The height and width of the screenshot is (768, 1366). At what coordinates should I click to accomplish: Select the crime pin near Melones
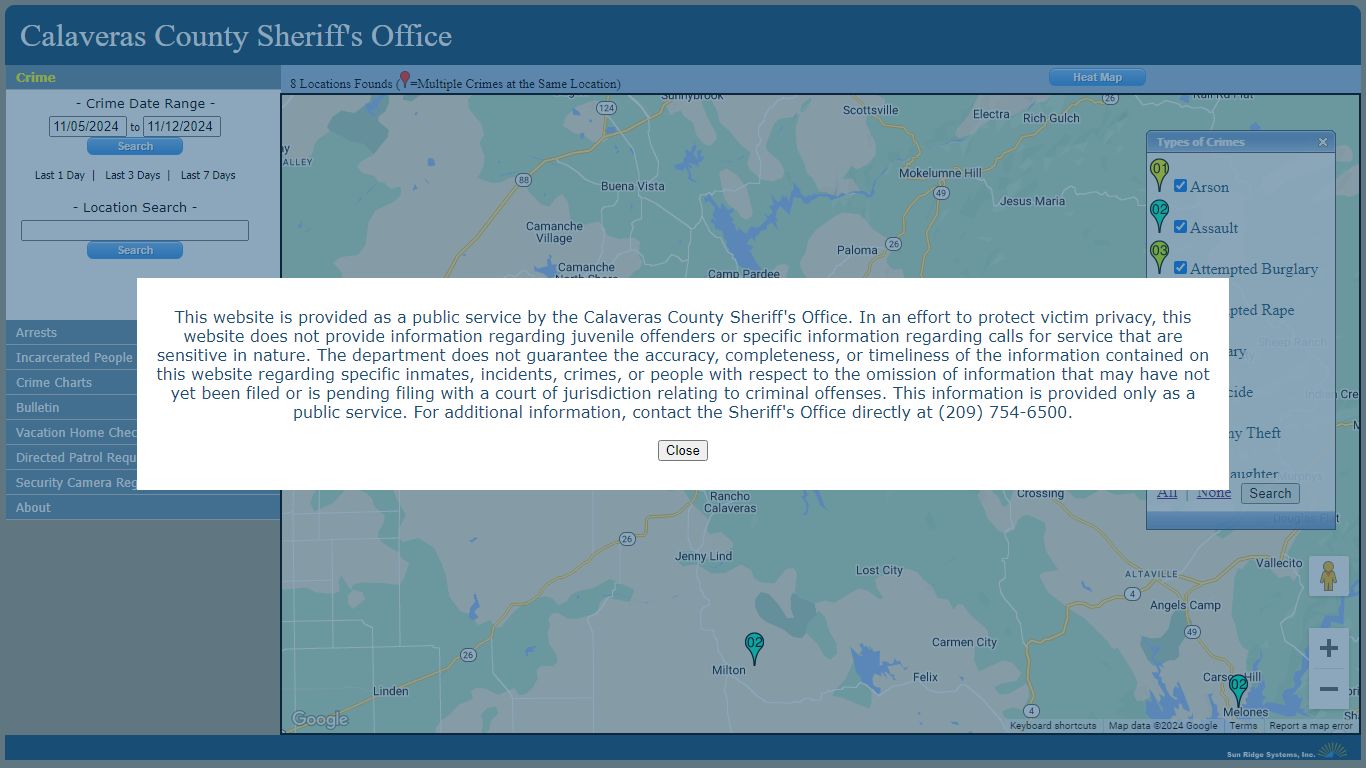(1238, 691)
